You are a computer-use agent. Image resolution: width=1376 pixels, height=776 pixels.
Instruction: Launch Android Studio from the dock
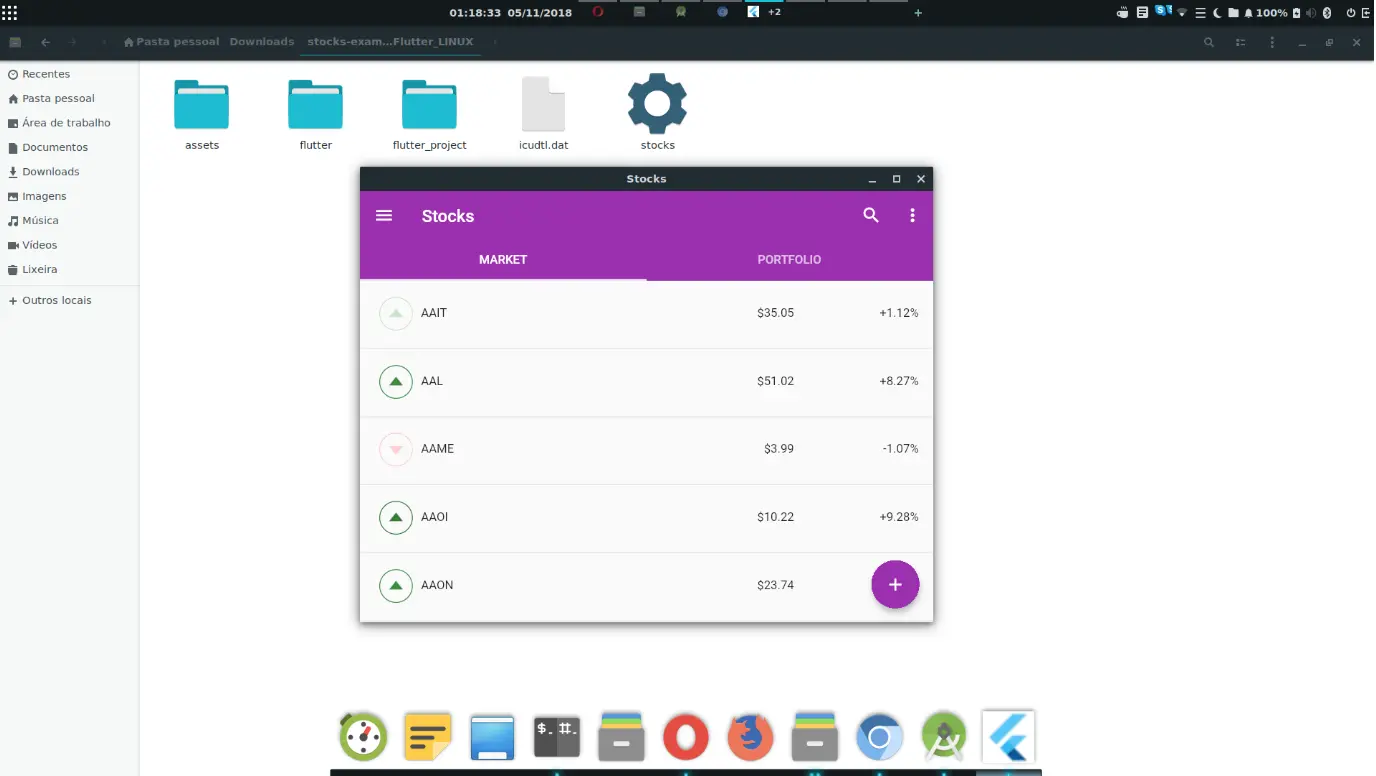click(943, 736)
